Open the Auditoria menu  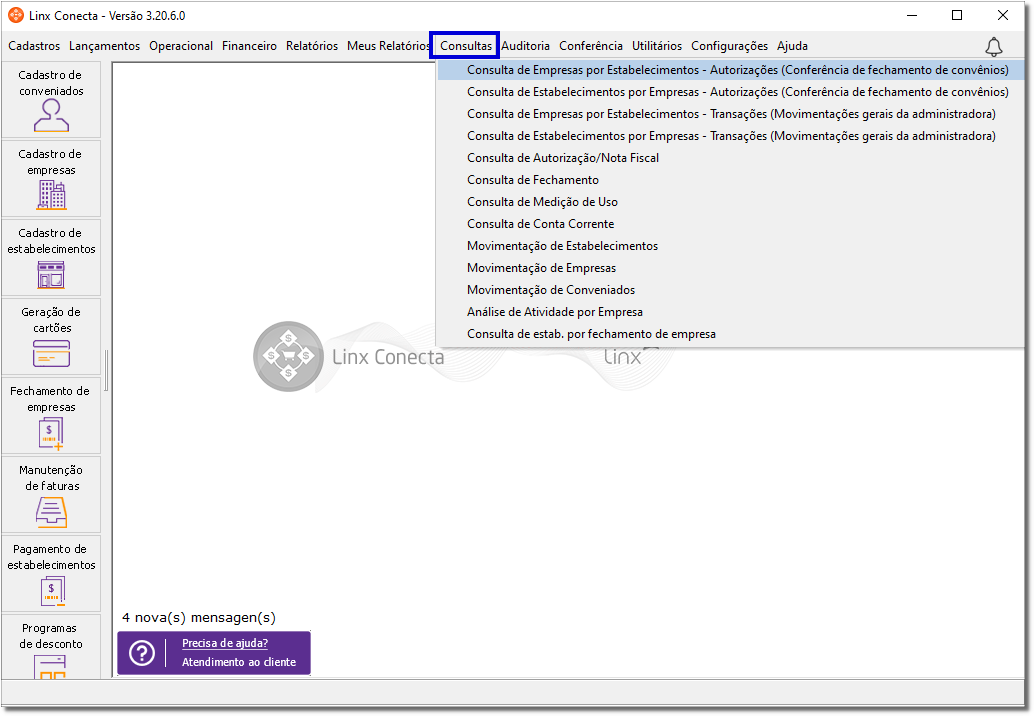pyautogui.click(x=525, y=46)
